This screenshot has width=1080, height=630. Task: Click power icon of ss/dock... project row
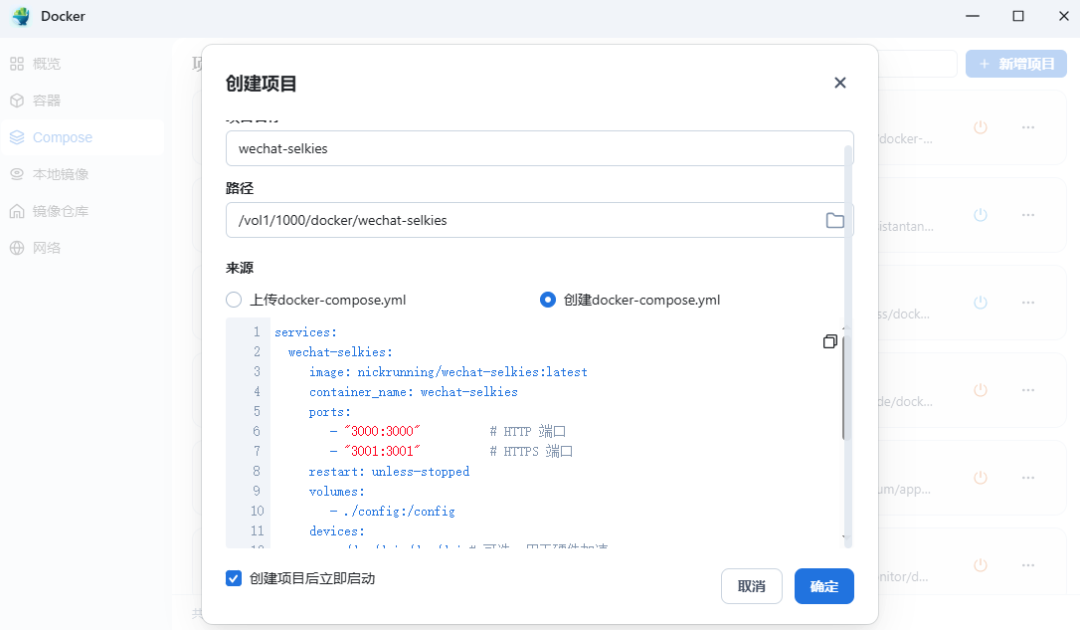980,302
